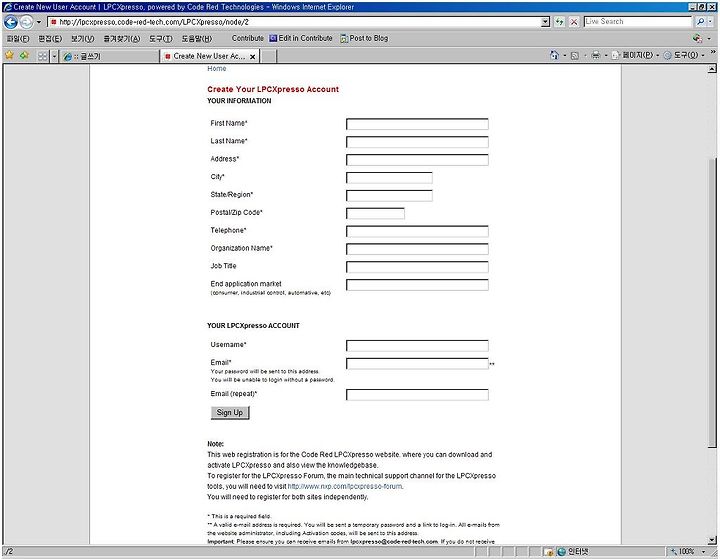The image size is (720, 559).
Task: Click into the Organization Name field
Action: coord(417,248)
